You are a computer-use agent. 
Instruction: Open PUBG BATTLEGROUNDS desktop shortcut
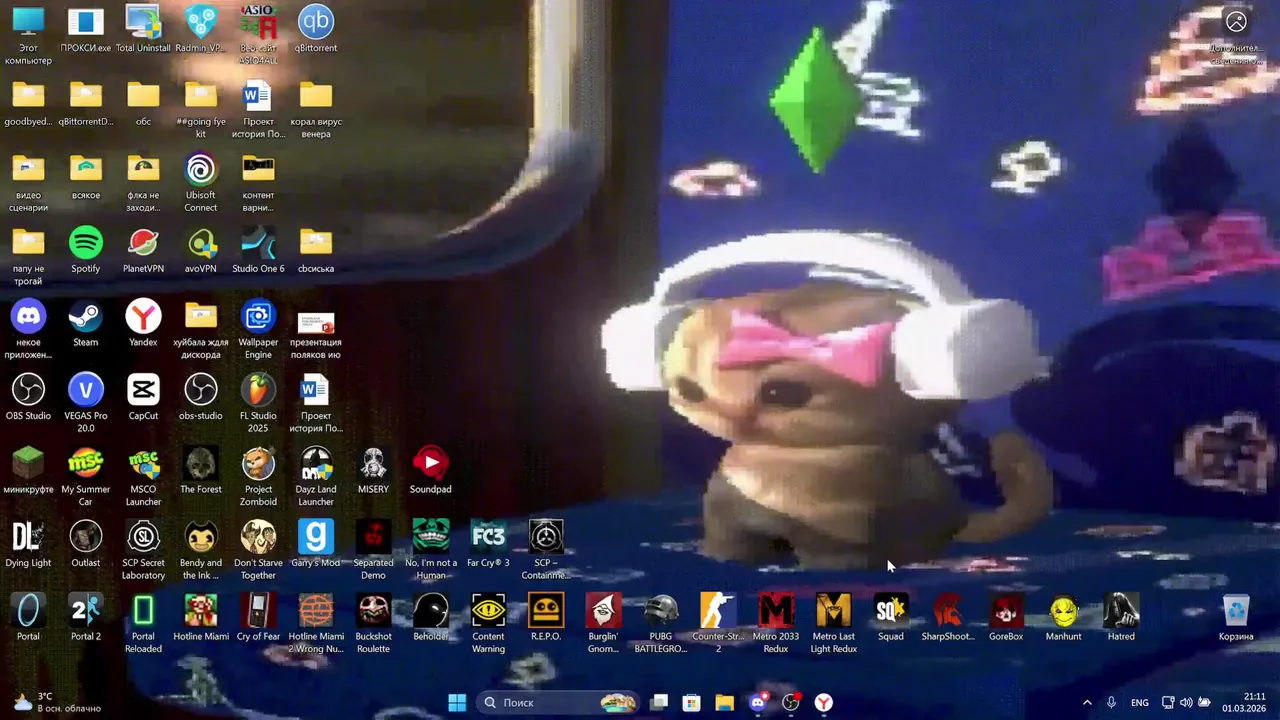click(661, 624)
